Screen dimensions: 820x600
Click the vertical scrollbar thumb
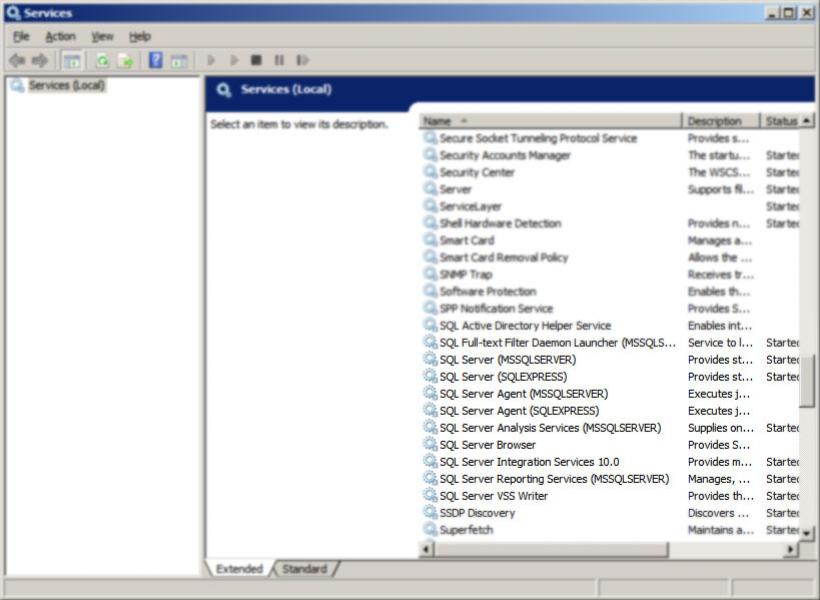coord(807,381)
